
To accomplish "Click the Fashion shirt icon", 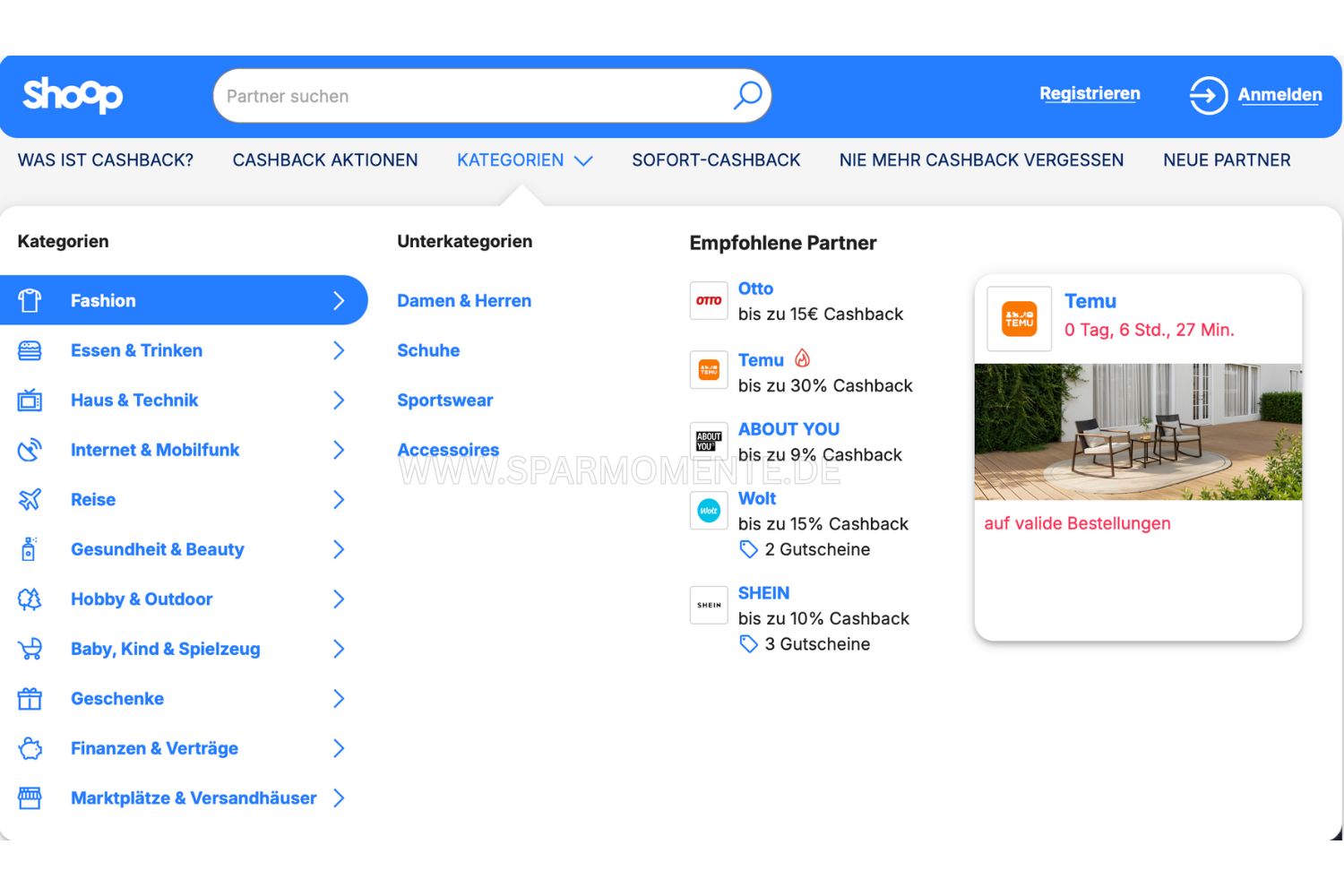I will (x=30, y=300).
